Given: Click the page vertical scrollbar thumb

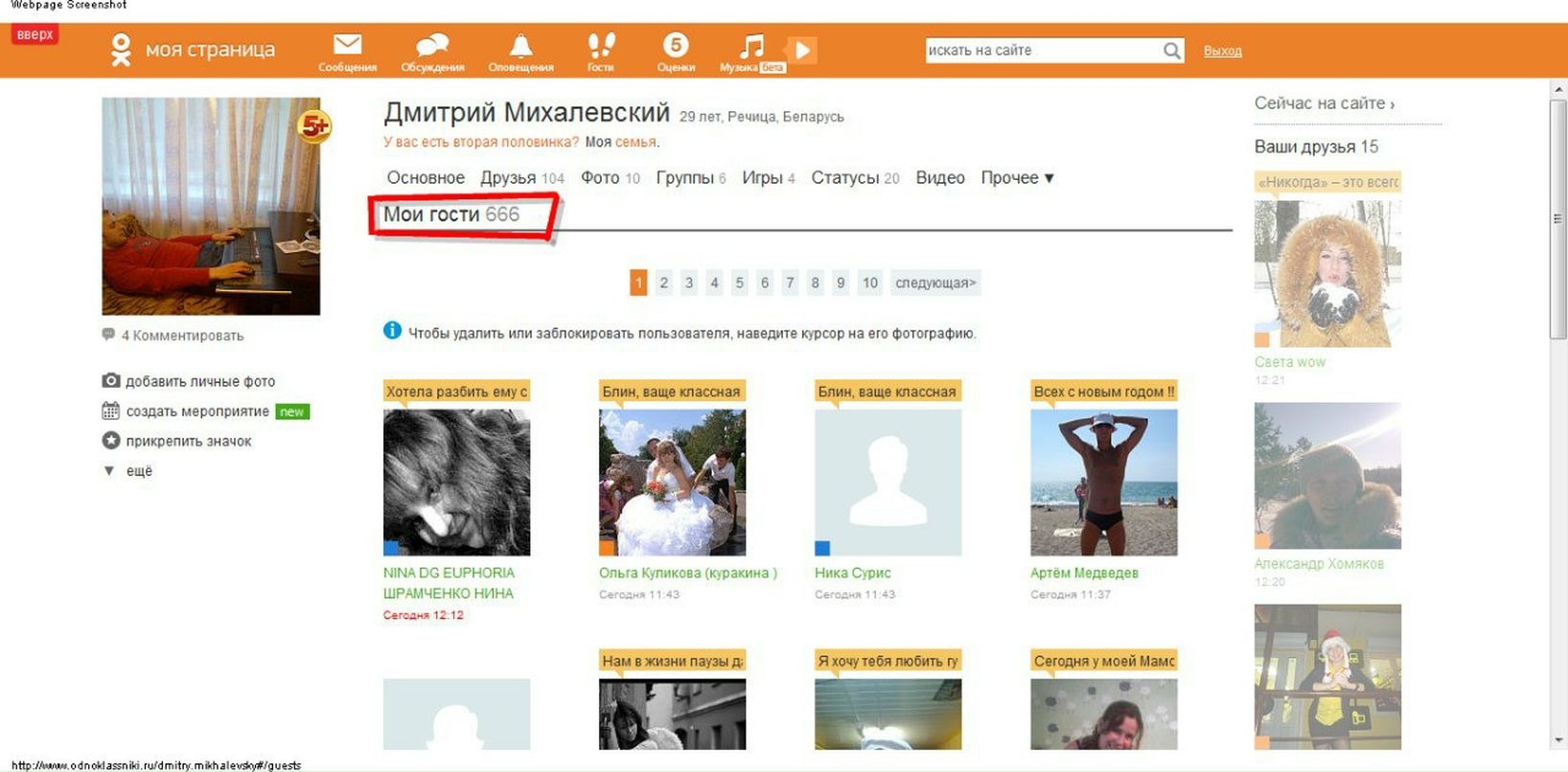Looking at the screenshot, I should 1557,218.
